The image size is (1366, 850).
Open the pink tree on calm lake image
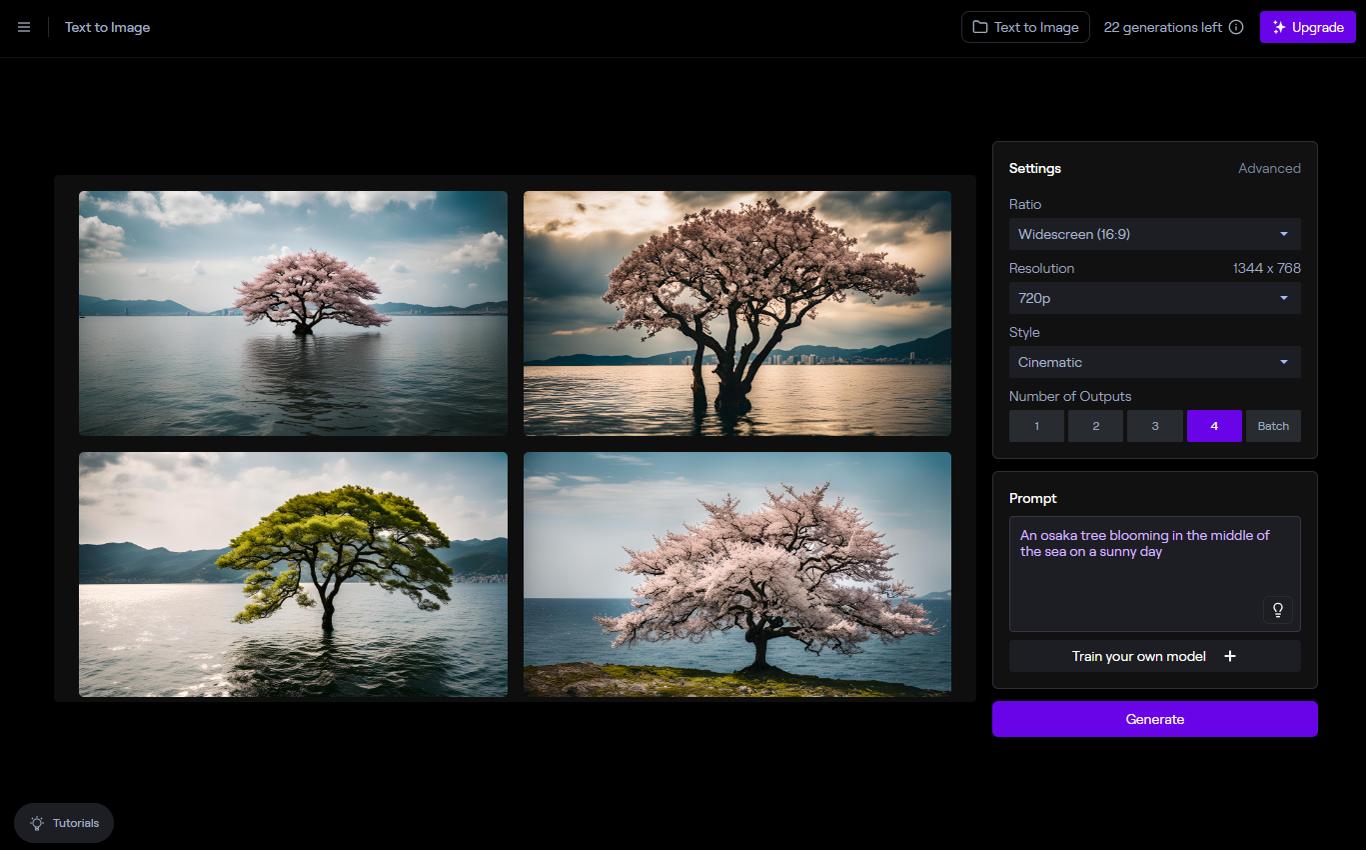coord(293,313)
